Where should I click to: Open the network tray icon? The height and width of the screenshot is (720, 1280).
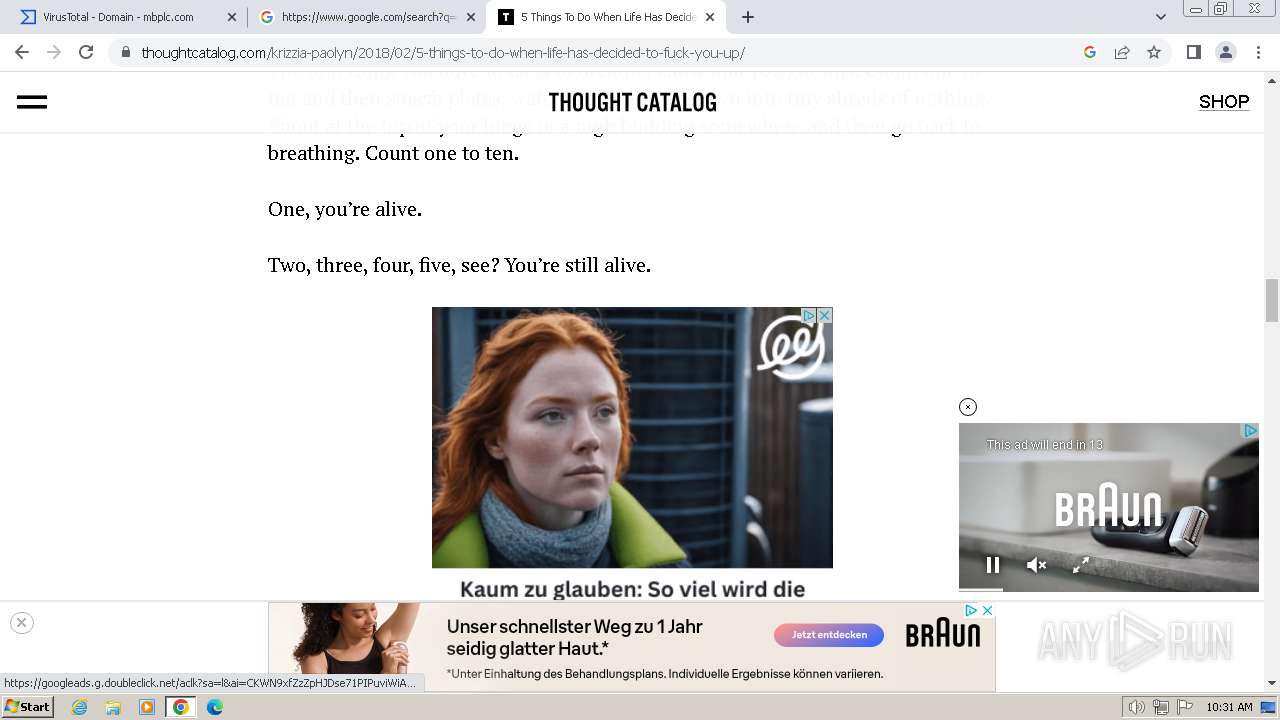tap(1161, 707)
